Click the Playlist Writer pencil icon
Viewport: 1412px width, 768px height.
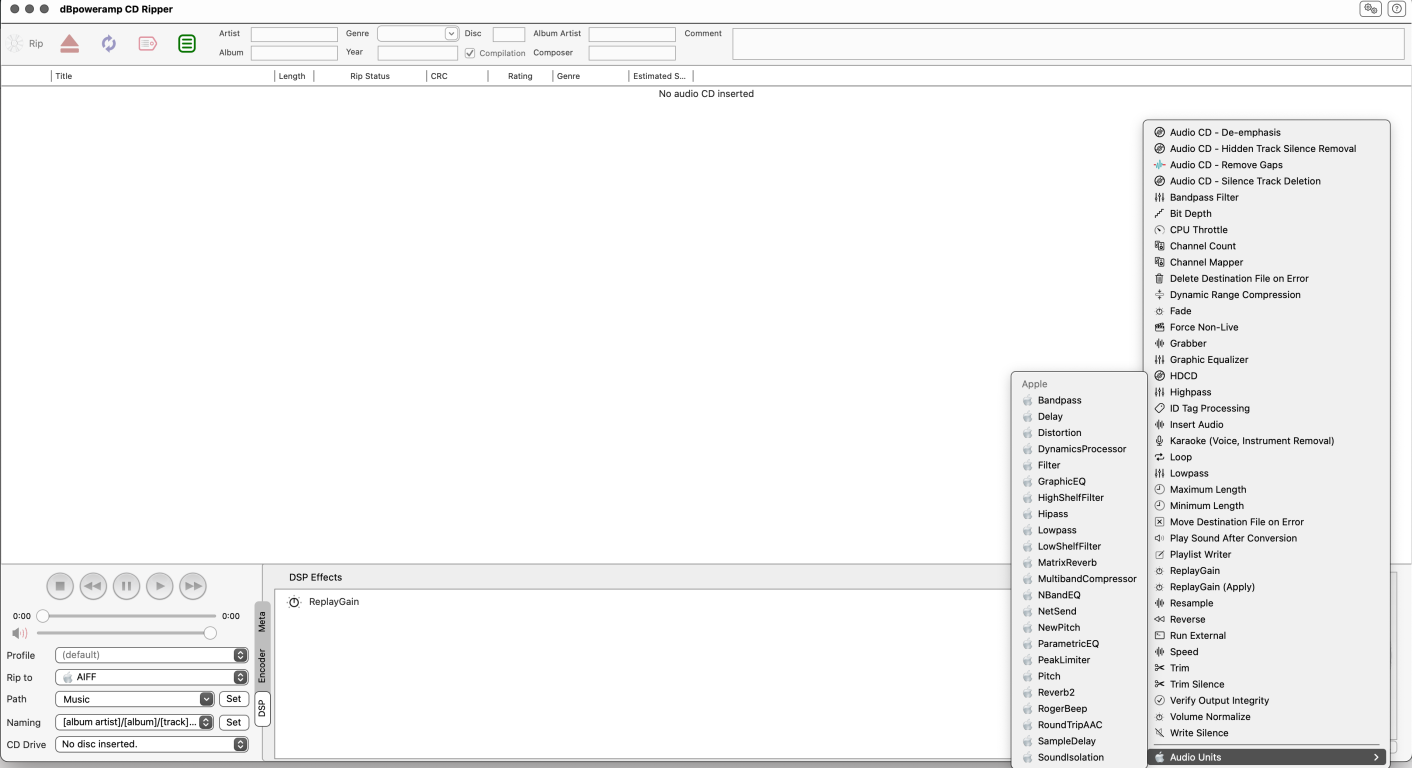pyautogui.click(x=1160, y=554)
